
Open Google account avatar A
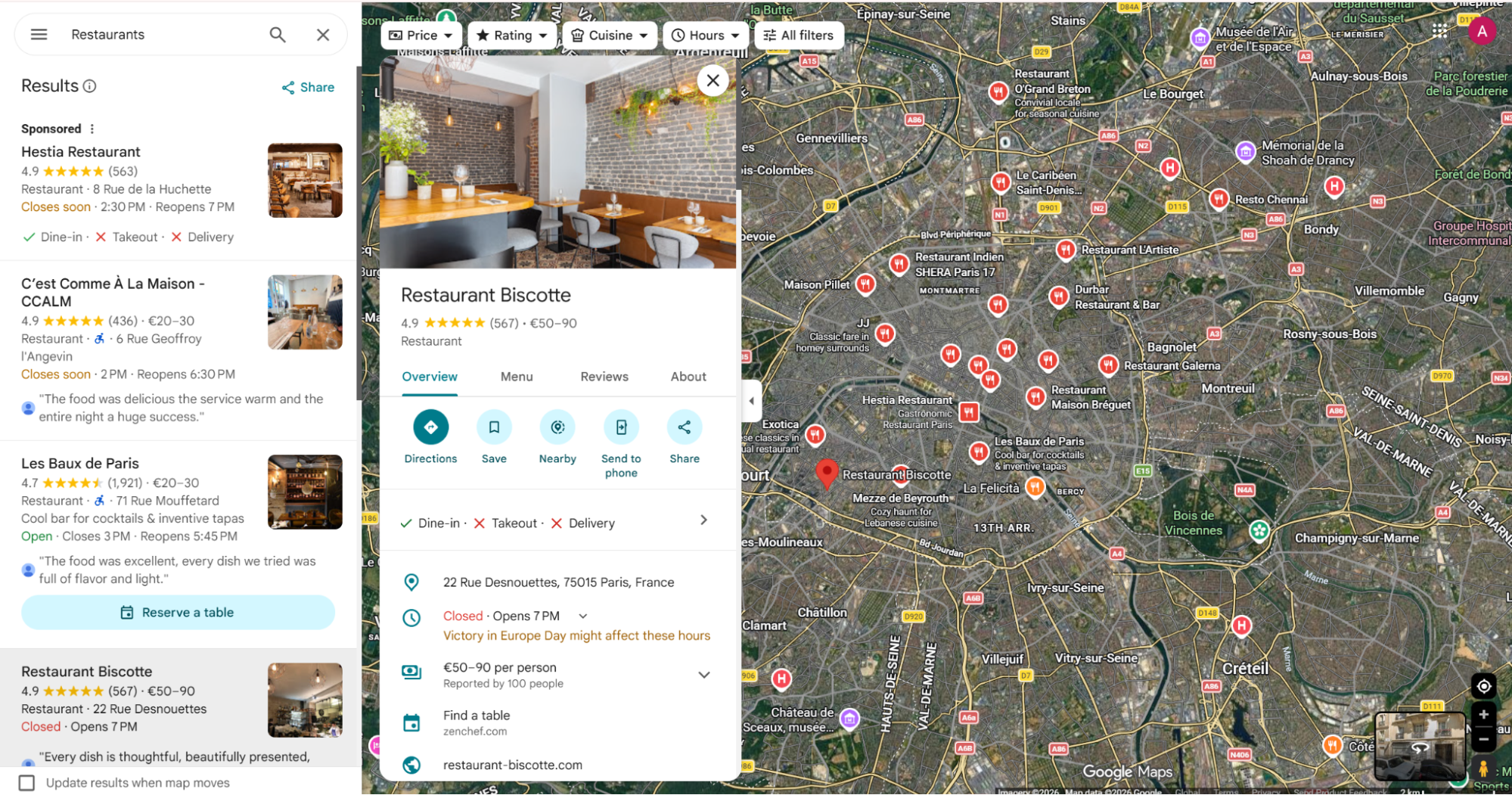1482,31
